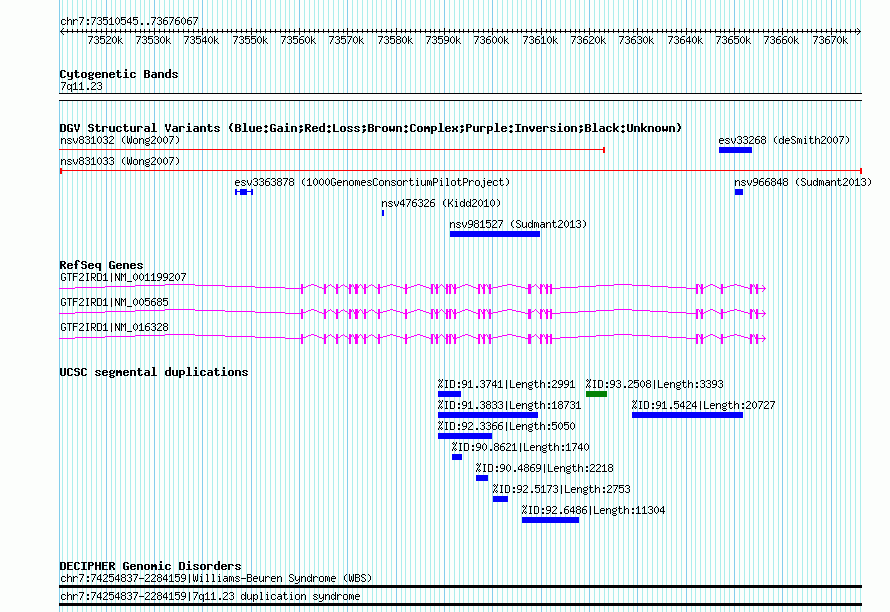Image resolution: width=890 pixels, height=612 pixels.
Task: Open the RefSeq Genes track title
Action: point(101,265)
